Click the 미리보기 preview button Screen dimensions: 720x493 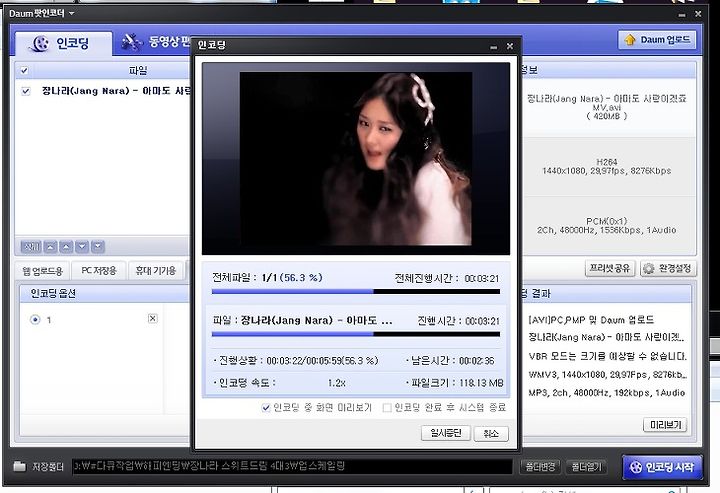[665, 425]
